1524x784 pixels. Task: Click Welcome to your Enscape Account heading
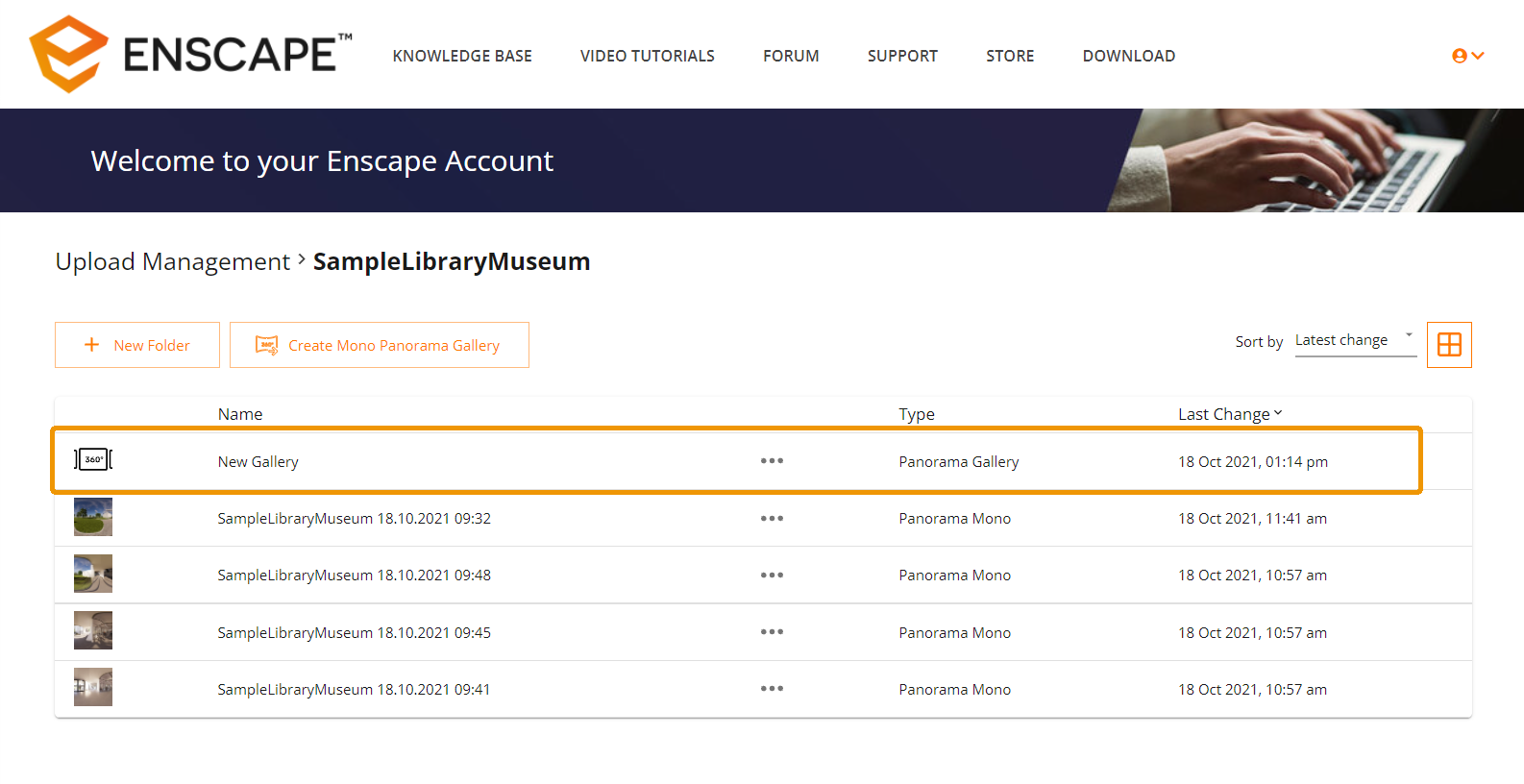tap(322, 161)
